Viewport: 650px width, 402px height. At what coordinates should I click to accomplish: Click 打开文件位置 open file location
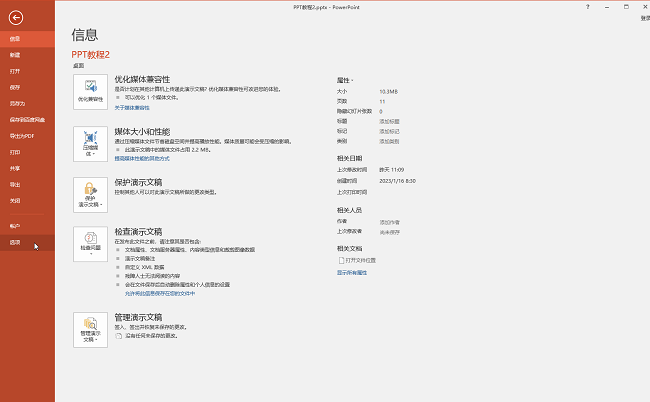coord(360,260)
